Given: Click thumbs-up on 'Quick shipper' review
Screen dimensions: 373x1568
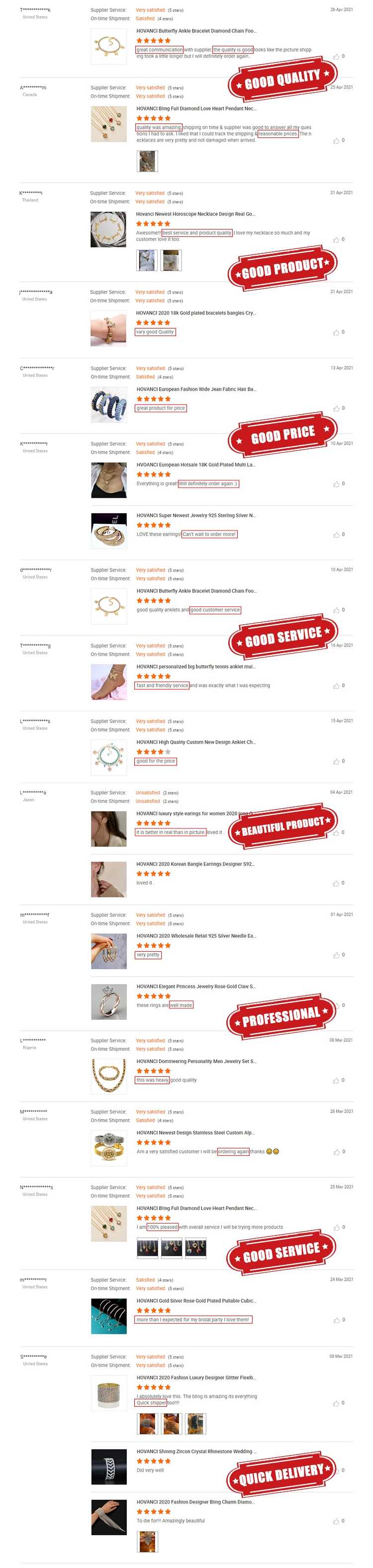Looking at the screenshot, I should [x=336, y=1403].
